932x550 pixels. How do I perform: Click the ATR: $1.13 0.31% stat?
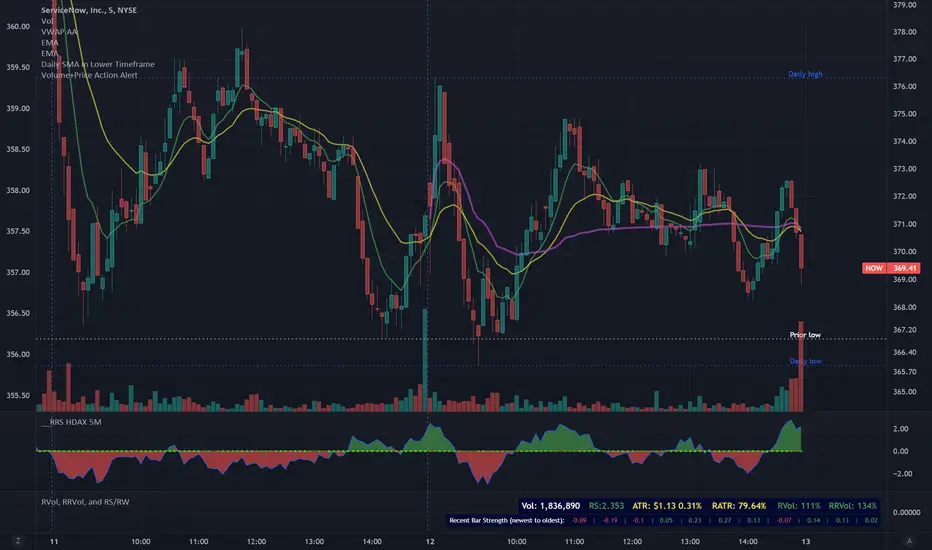[x=666, y=505]
